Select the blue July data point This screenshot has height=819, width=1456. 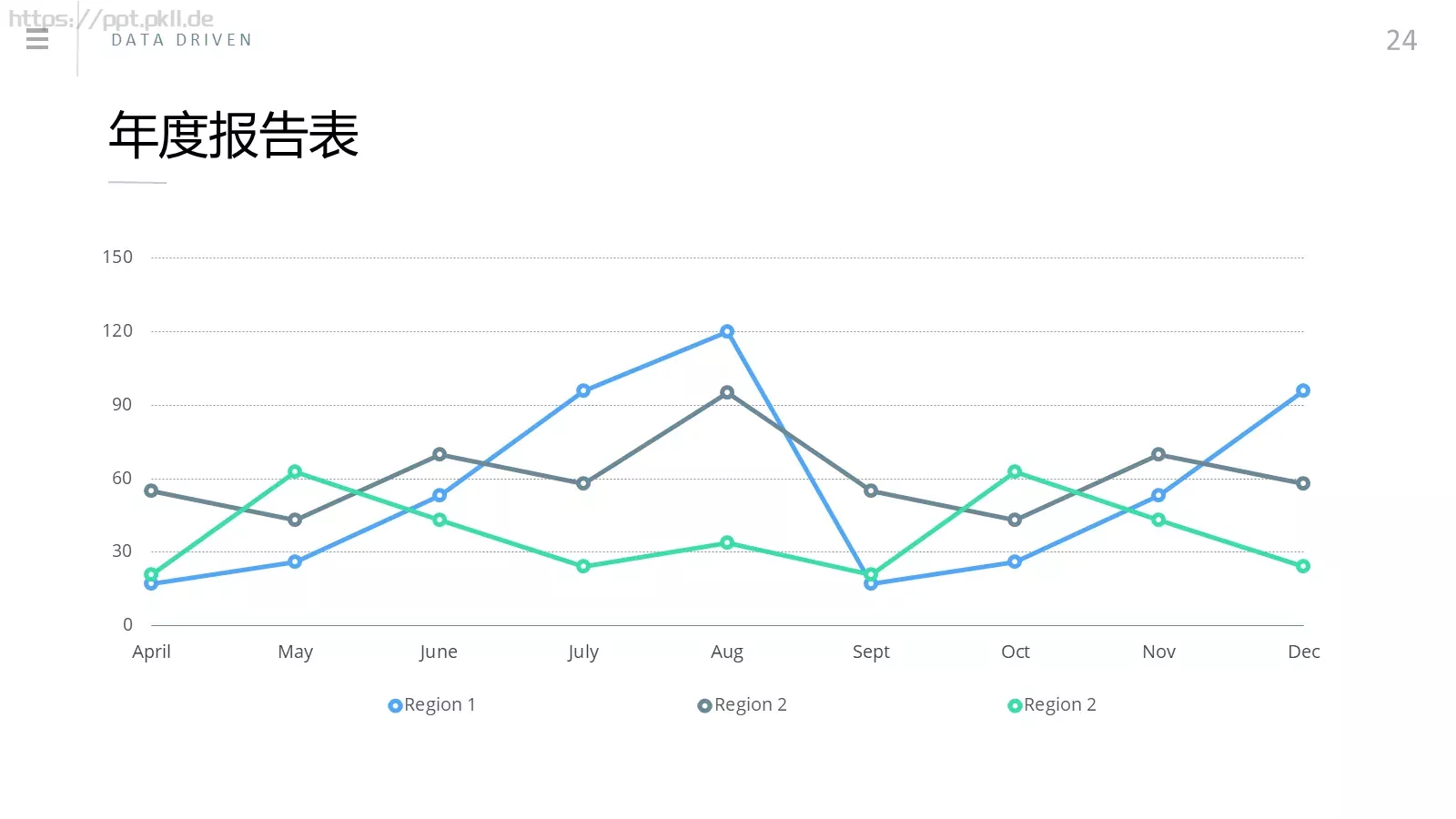(583, 390)
